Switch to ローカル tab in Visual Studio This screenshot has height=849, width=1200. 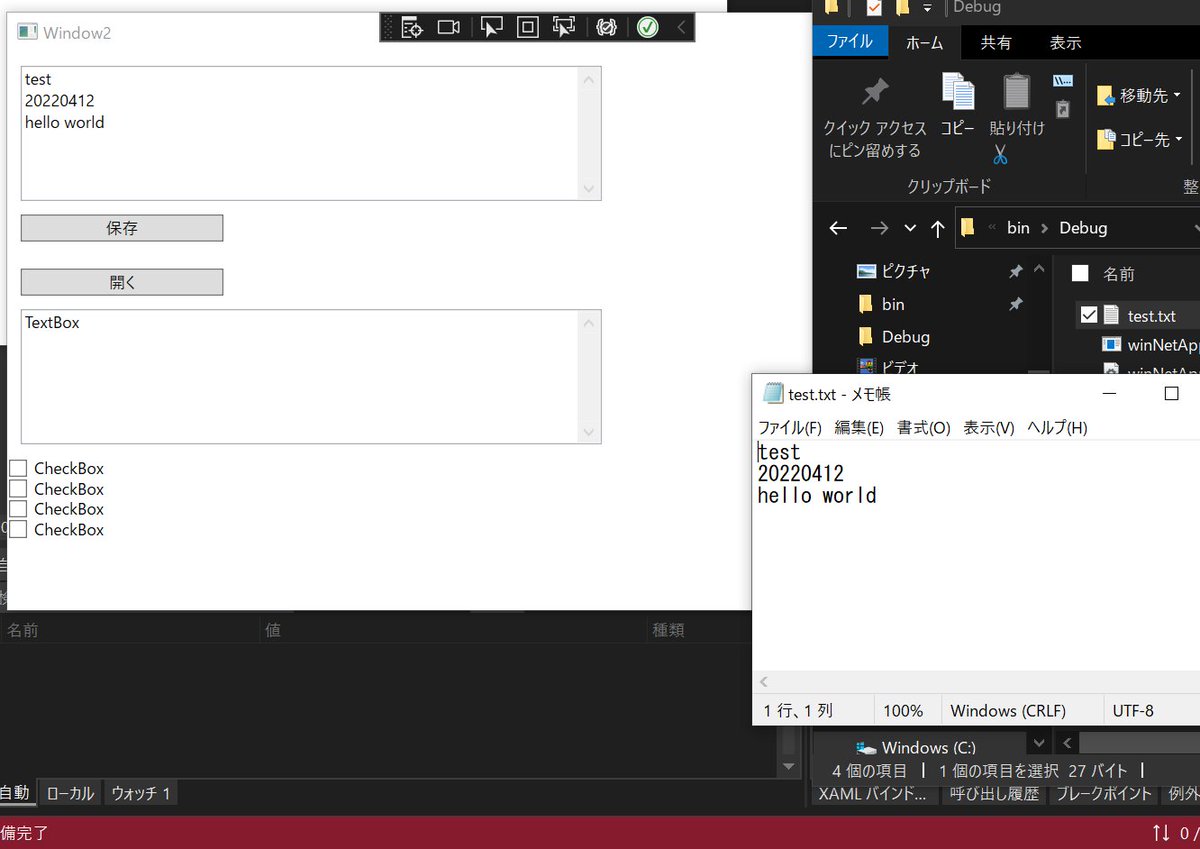point(70,794)
